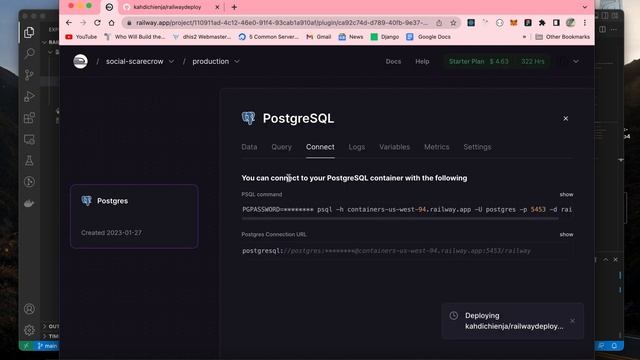The height and width of the screenshot is (360, 640).
Task: Open MetaMask fox extension
Action: click(513, 23)
